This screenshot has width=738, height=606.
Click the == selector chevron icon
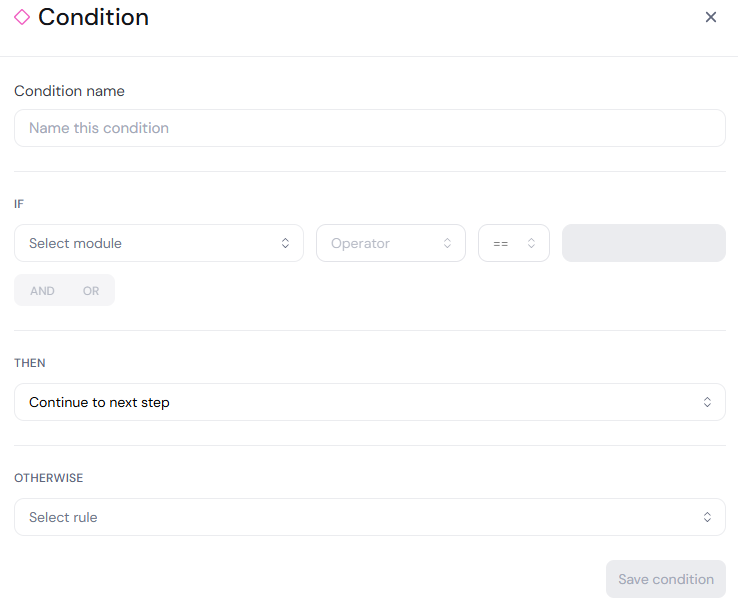tap(531, 243)
